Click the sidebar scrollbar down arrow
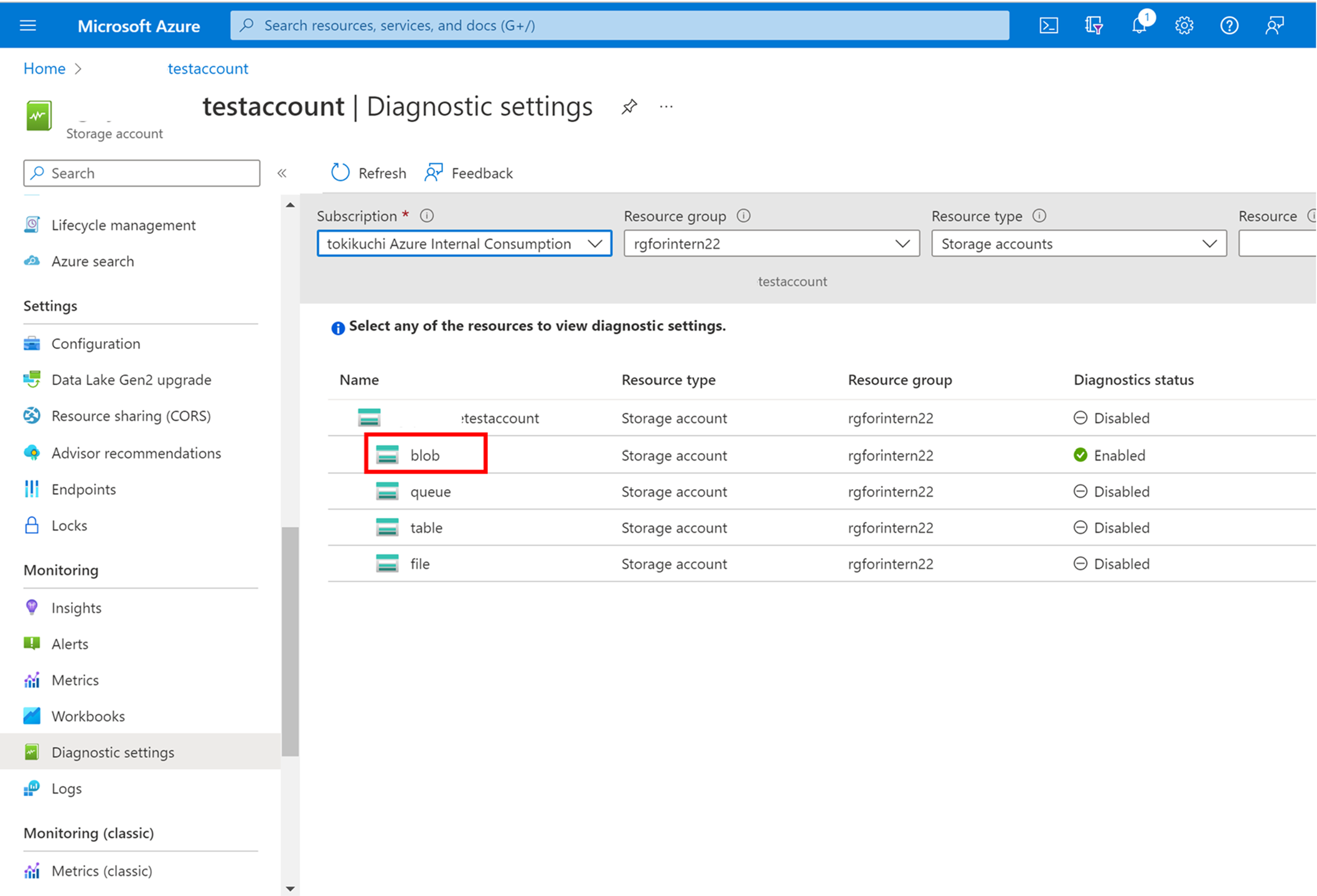The image size is (1317, 896). point(290,889)
